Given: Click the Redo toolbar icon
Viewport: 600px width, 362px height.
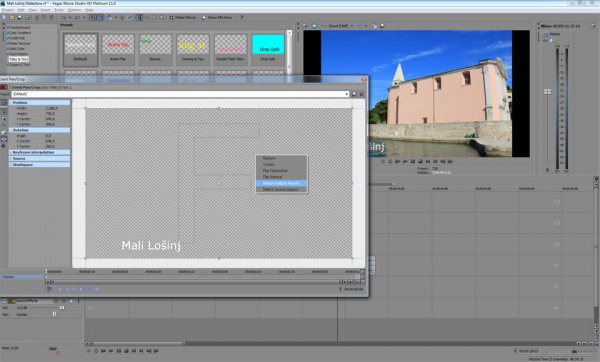Looking at the screenshot, I should (x=77, y=18).
